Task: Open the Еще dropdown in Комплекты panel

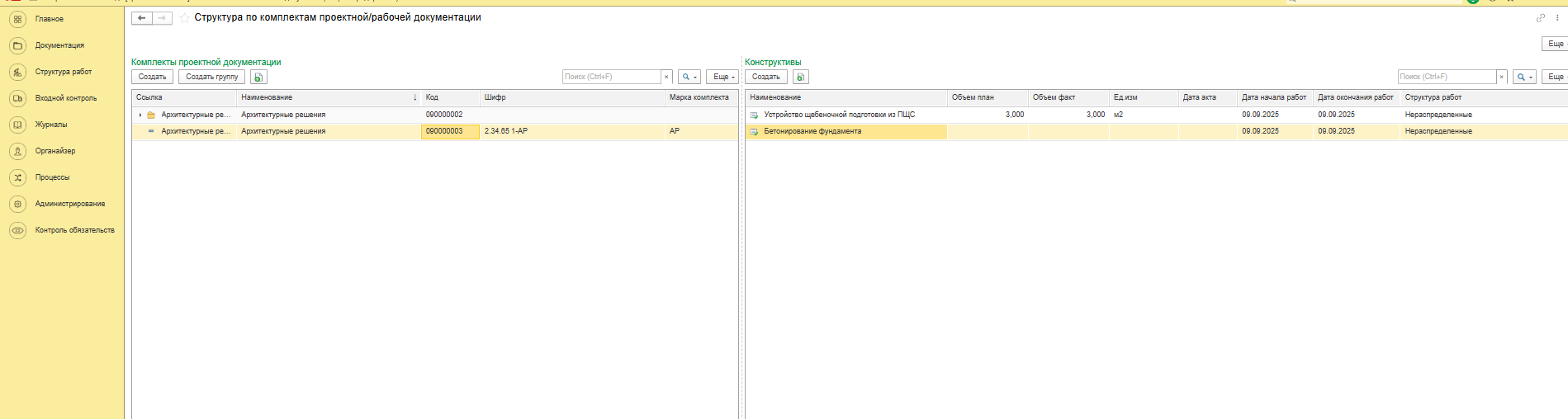Action: (722, 77)
